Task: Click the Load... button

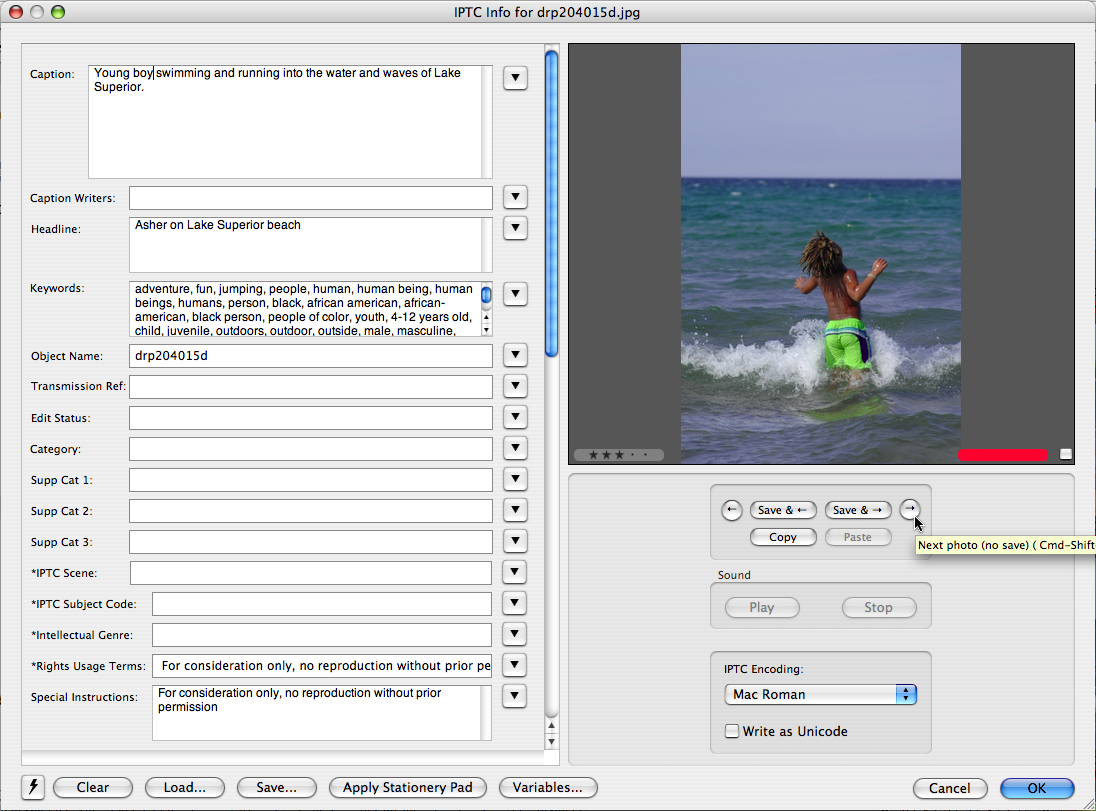Action: pyautogui.click(x=184, y=787)
